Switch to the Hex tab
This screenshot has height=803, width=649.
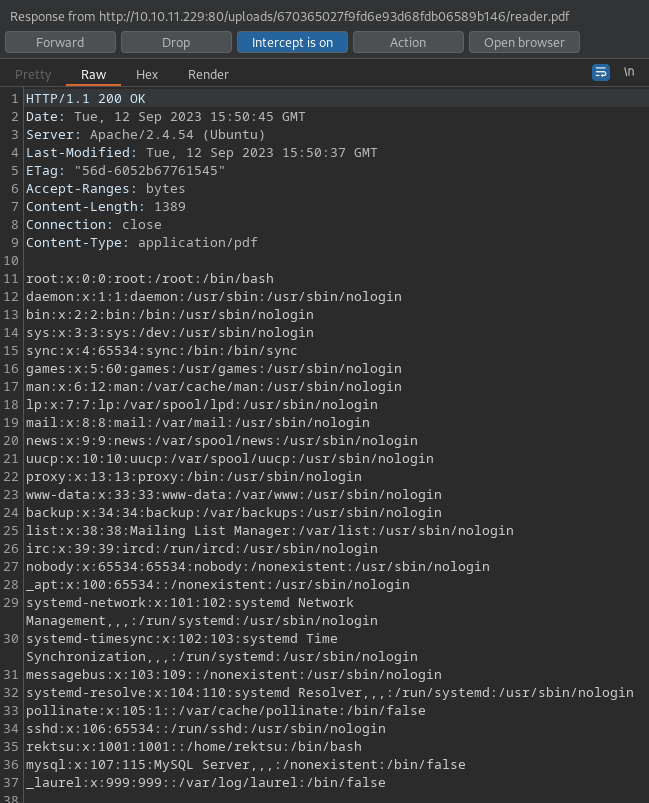point(147,74)
